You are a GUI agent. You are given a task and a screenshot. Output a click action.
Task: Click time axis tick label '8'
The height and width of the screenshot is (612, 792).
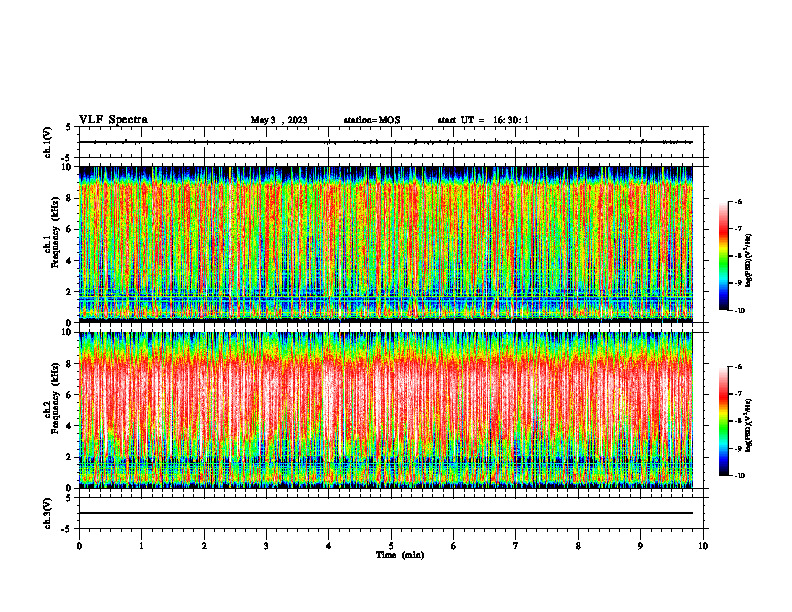click(x=578, y=546)
